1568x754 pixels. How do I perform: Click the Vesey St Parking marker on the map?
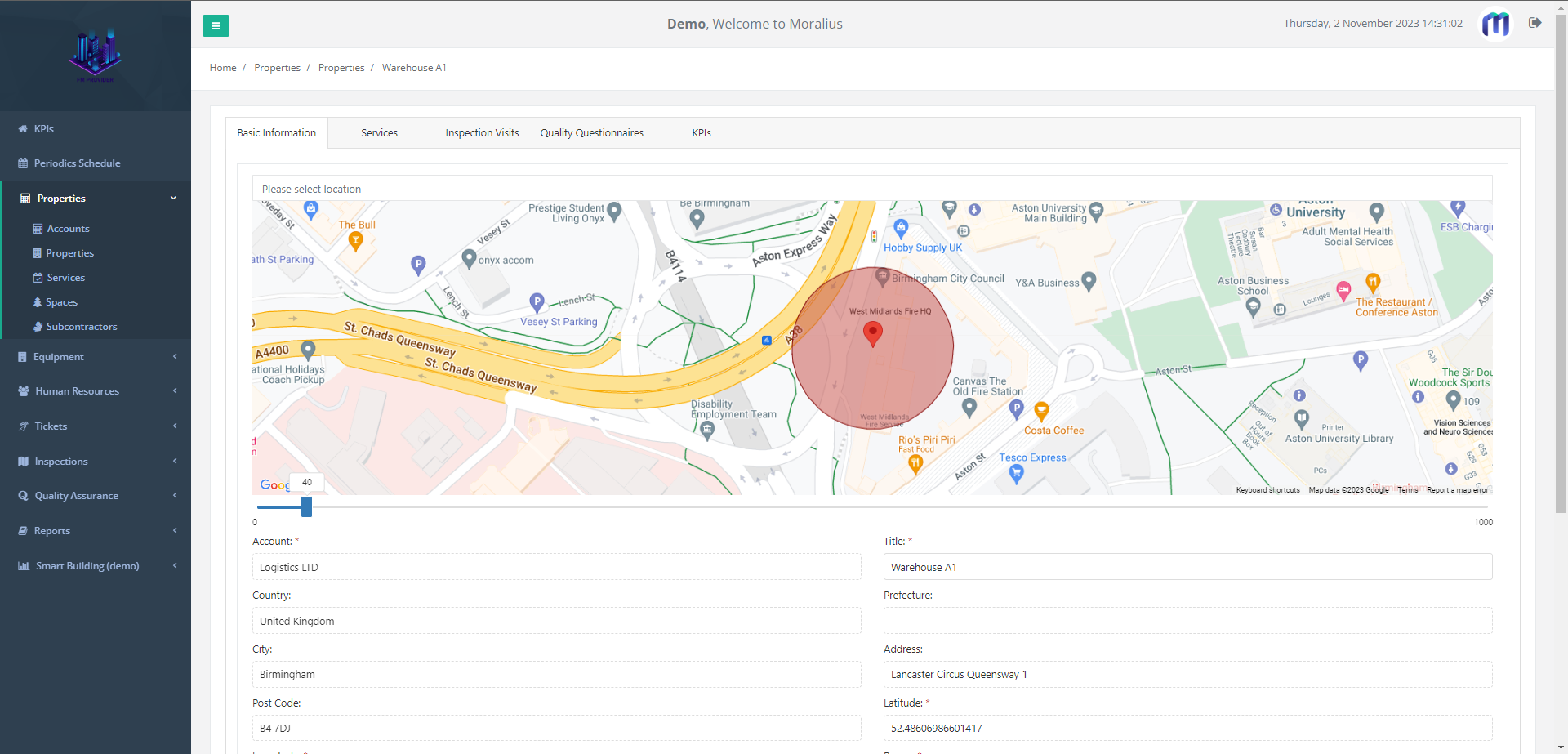[537, 302]
